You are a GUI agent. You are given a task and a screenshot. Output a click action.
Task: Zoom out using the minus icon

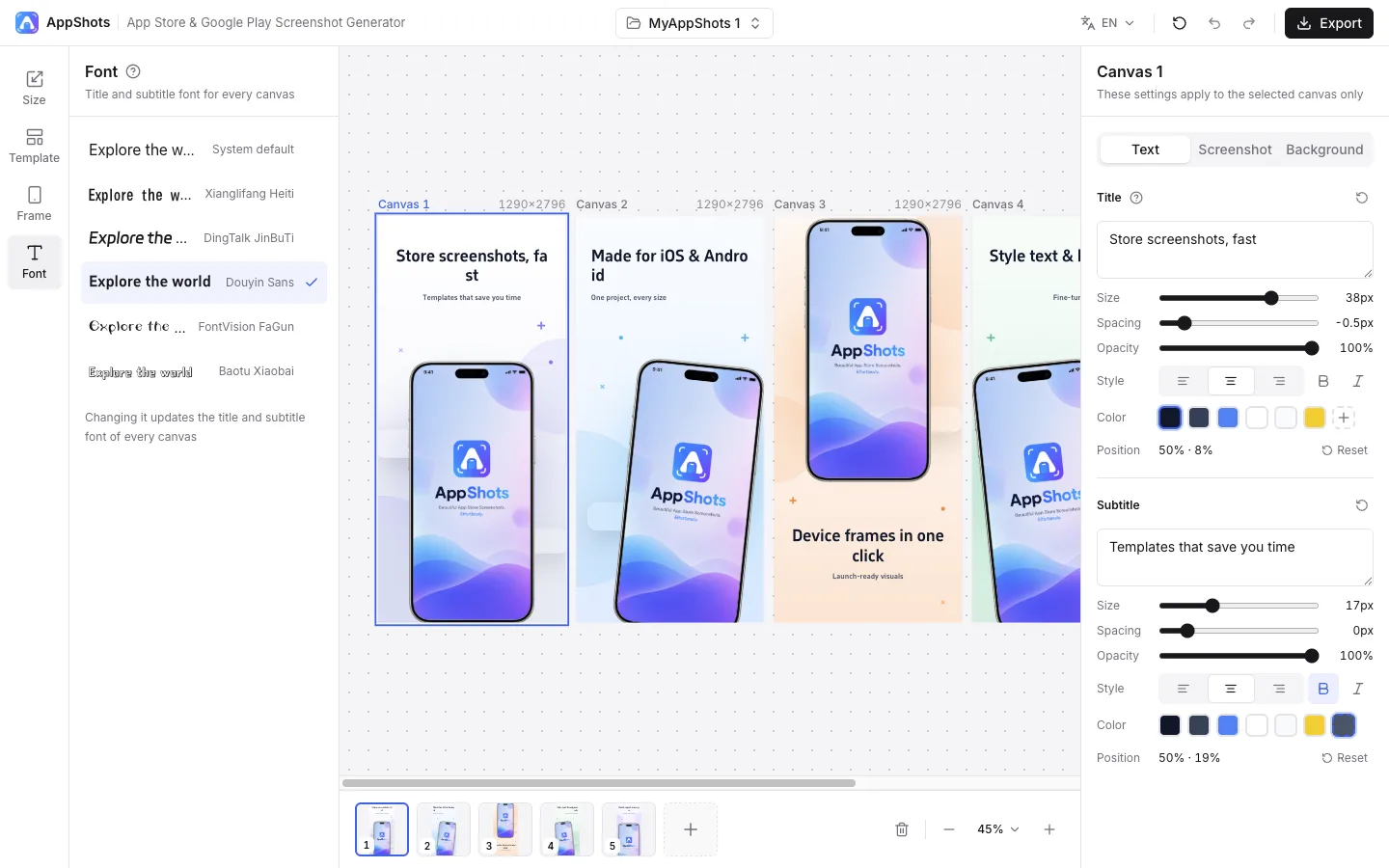949,829
